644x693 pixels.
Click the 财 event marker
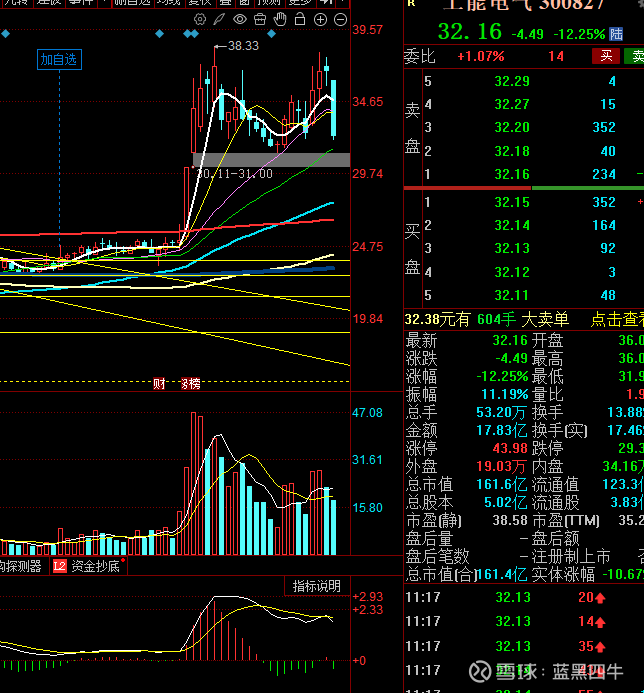[x=159, y=383]
